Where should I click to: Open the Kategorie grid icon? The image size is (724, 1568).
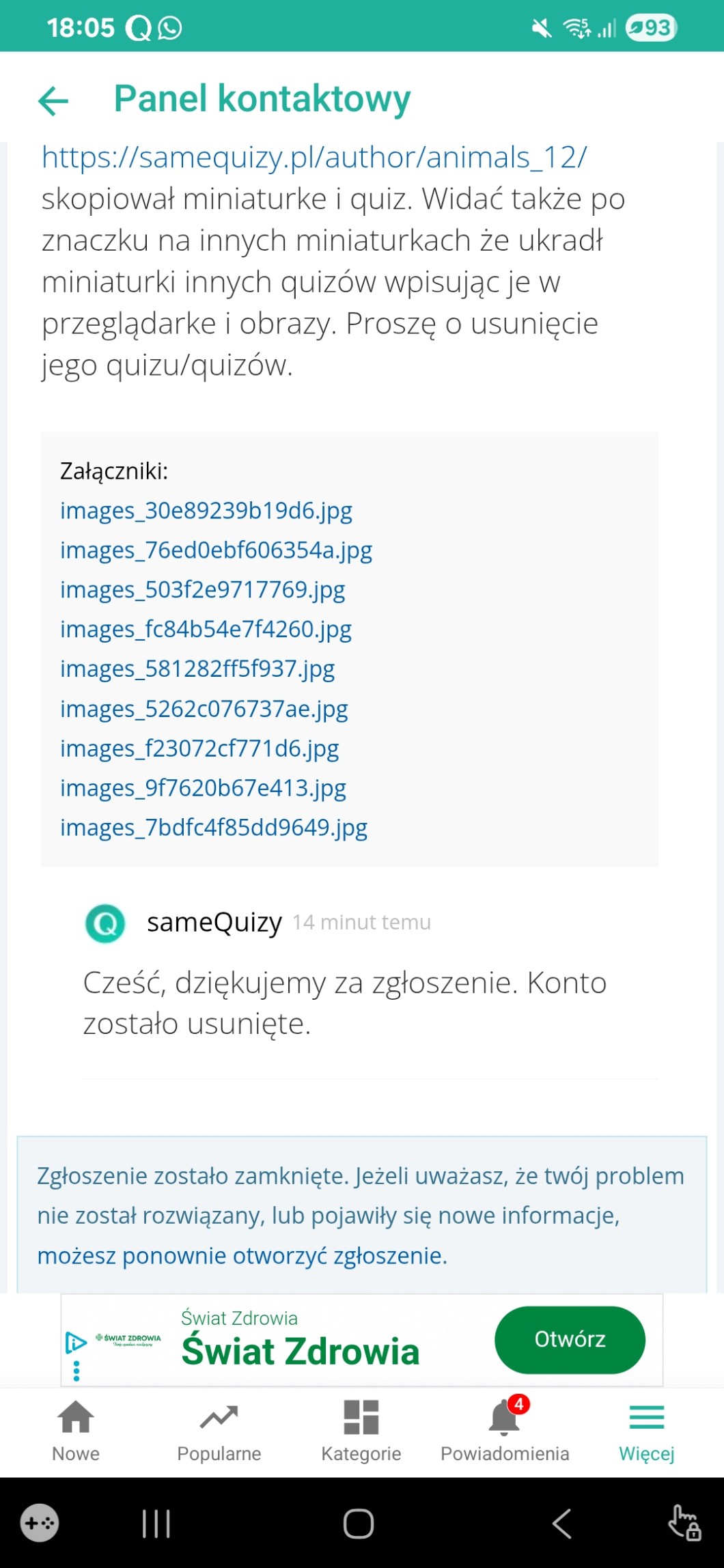tap(361, 1418)
